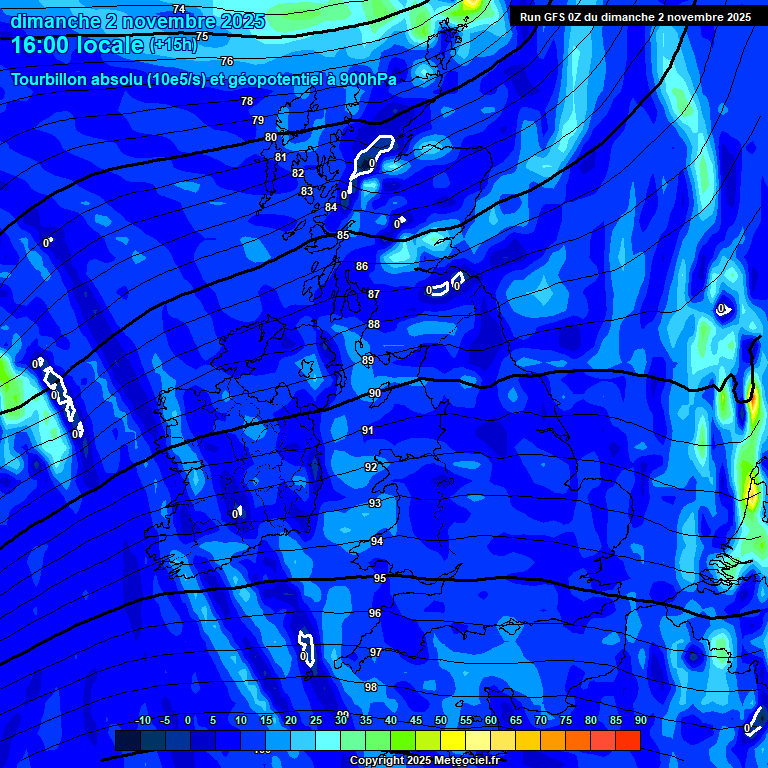The width and height of the screenshot is (768, 768).
Task: Click the contour label '98' near the map bottom
Action: [371, 688]
